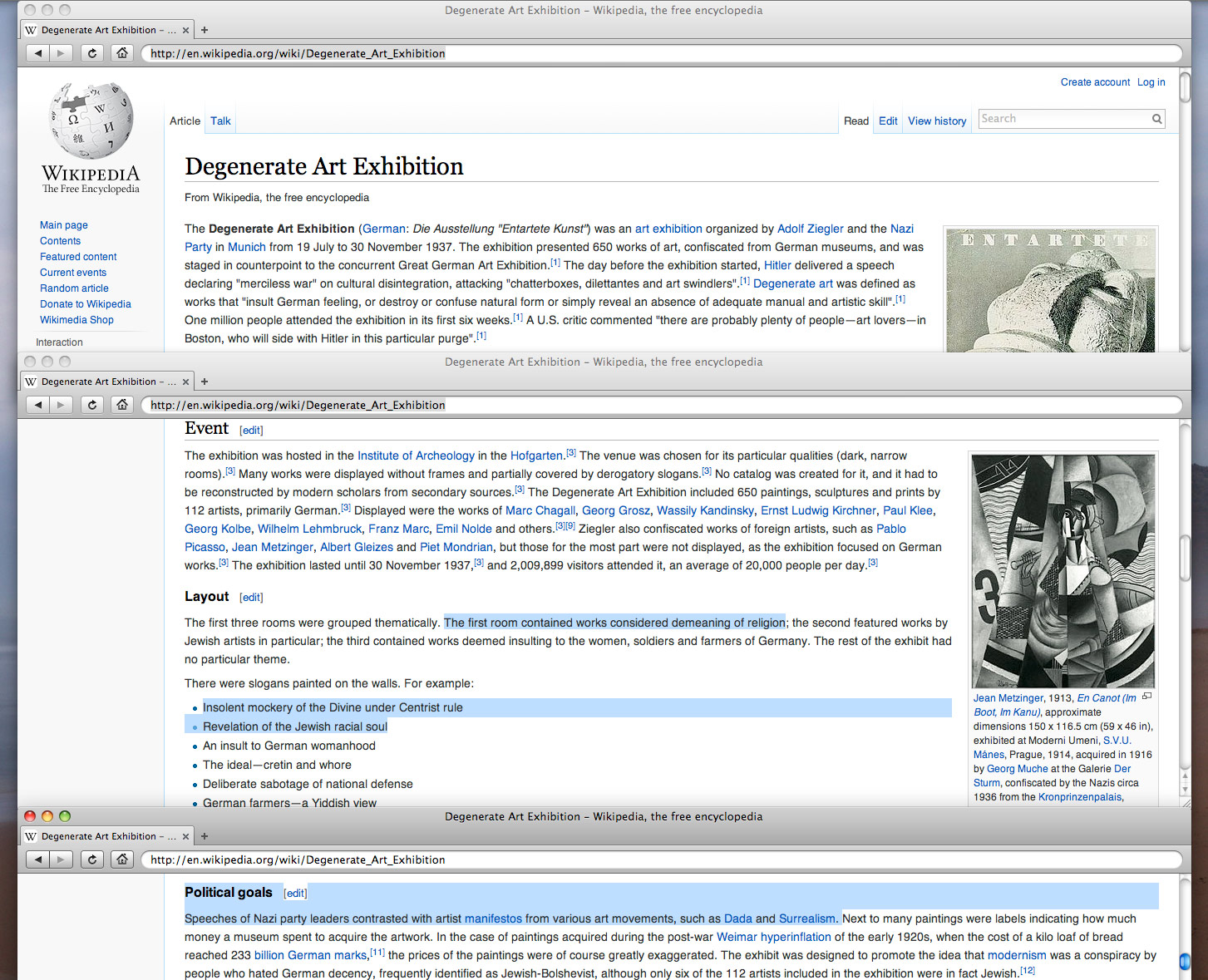Image resolution: width=1208 pixels, height=980 pixels.
Task: Close the tab in the top window
Action: coord(185,30)
